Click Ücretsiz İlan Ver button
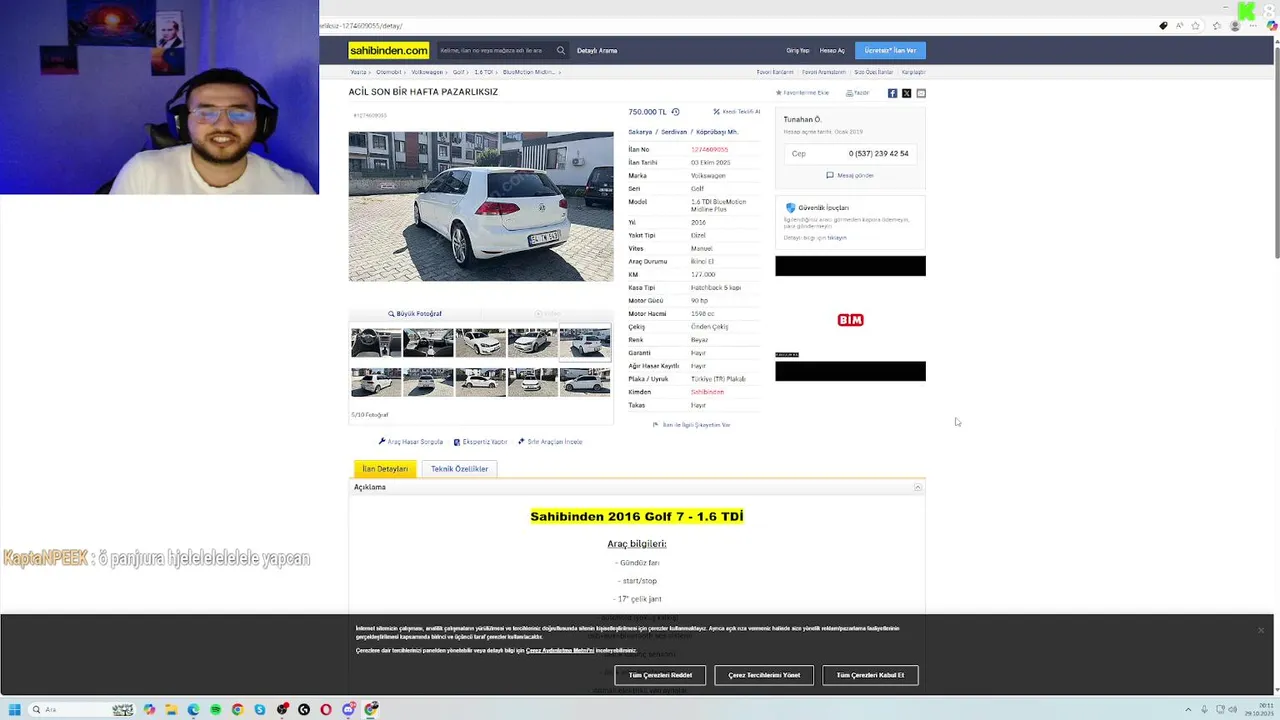This screenshot has height=720, width=1280. 890,50
